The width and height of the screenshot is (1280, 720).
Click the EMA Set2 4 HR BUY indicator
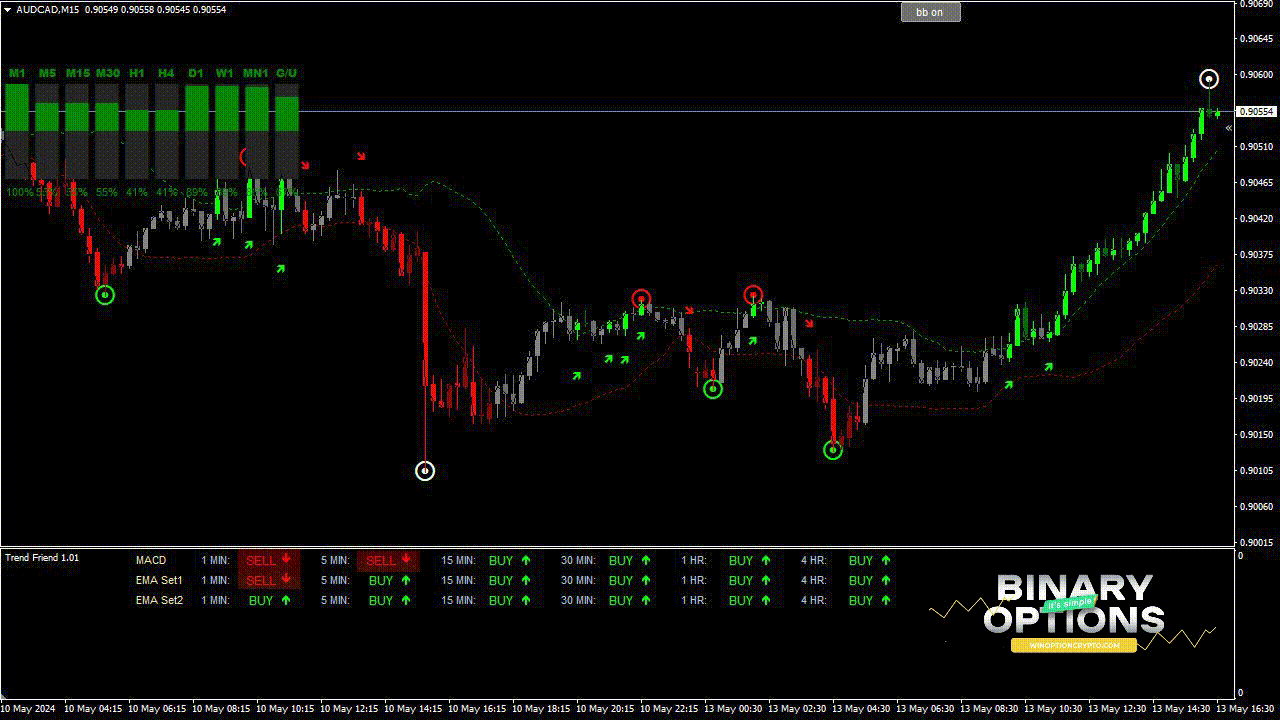868,601
